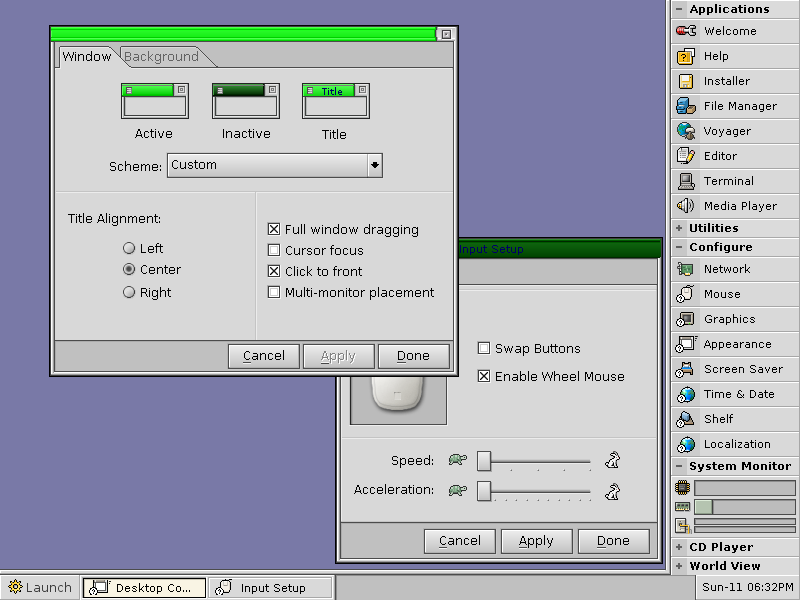This screenshot has width=800, height=600.
Task: Start Media Player from shelf
Action: (686, 206)
